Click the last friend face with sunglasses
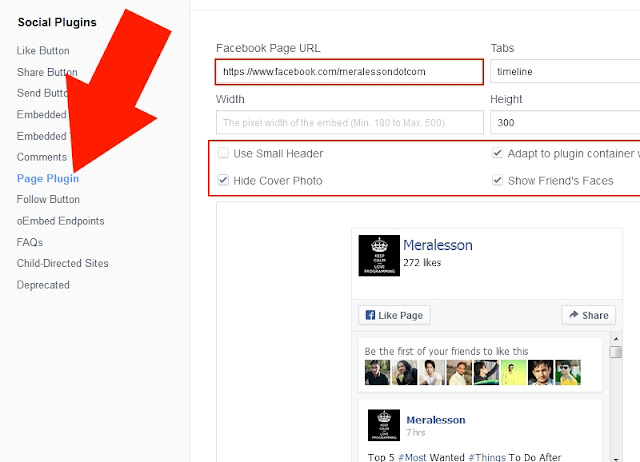Image resolution: width=640 pixels, height=462 pixels. [x=568, y=372]
